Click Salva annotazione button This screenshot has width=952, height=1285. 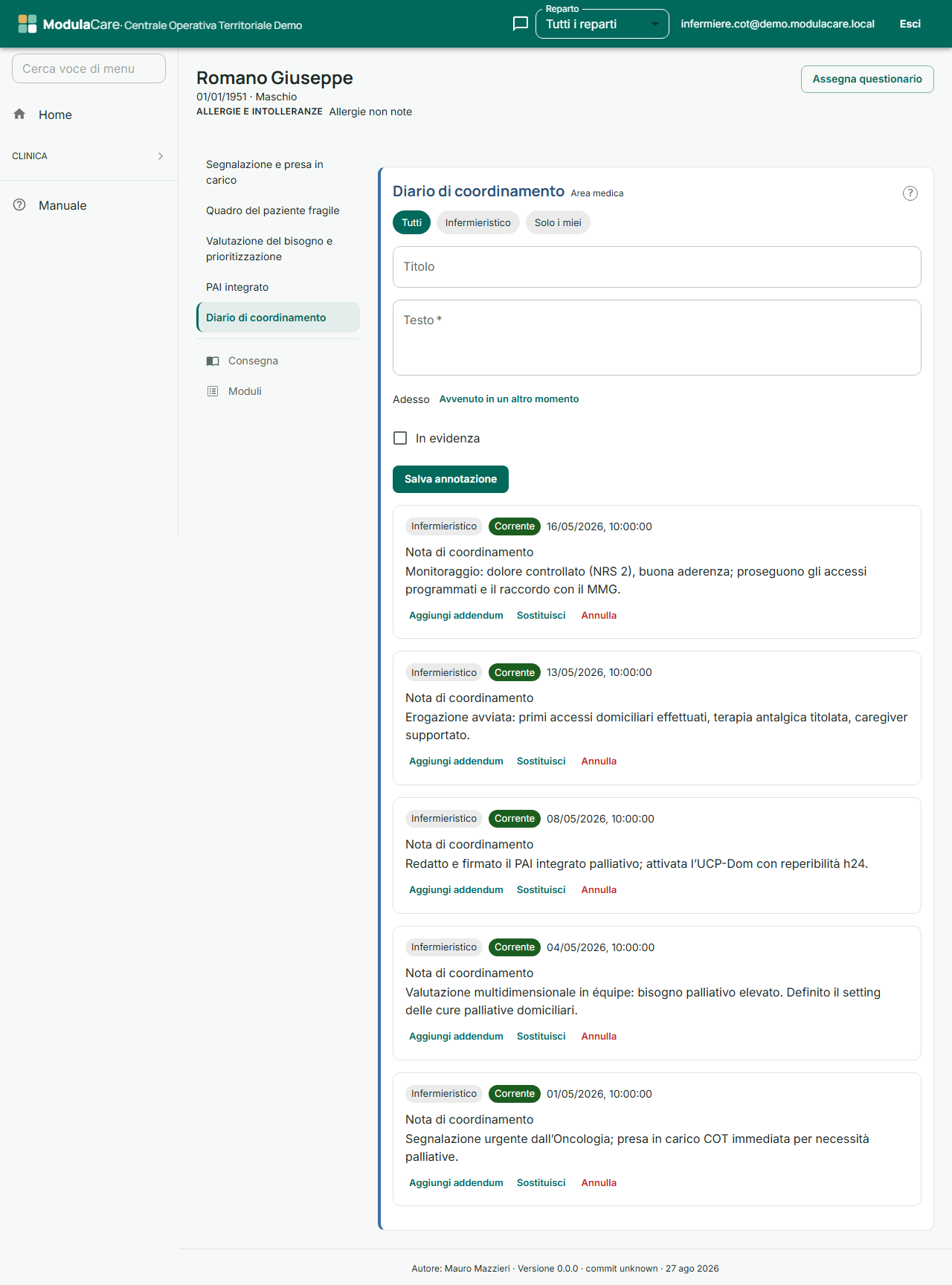click(451, 479)
